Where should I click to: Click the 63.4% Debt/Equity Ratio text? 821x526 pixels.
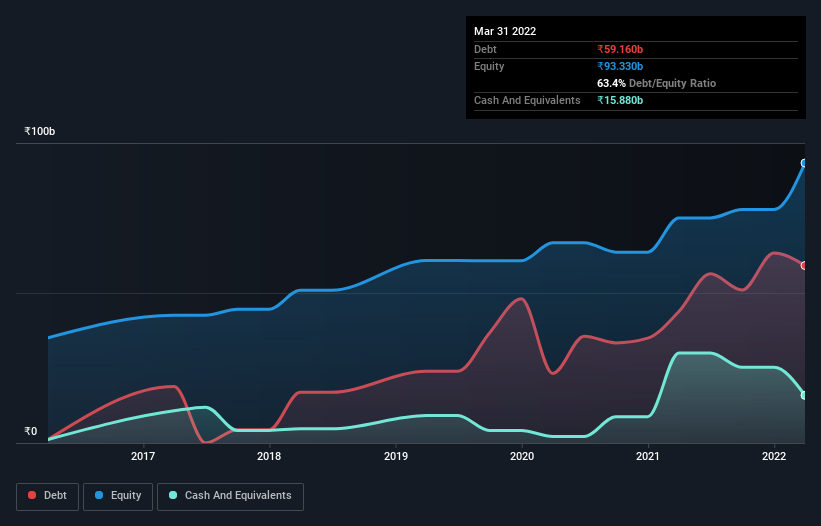click(657, 83)
